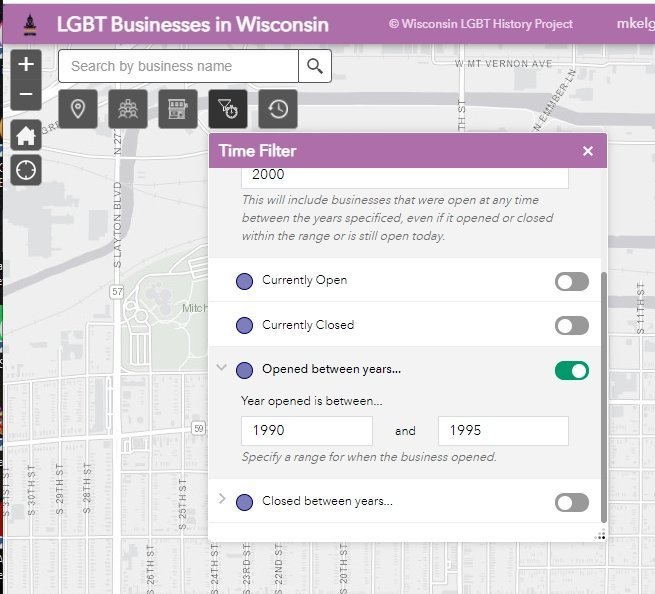Return map to default home extent
The width and height of the screenshot is (655, 594).
tap(26, 135)
